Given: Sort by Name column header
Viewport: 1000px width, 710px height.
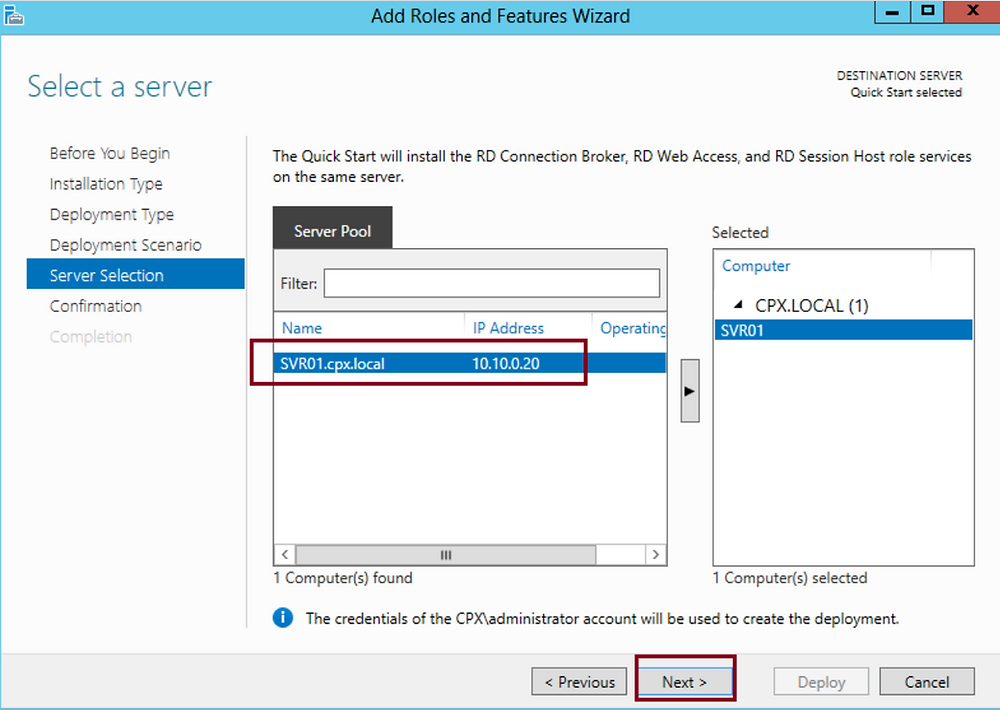Looking at the screenshot, I should pyautogui.click(x=302, y=328).
